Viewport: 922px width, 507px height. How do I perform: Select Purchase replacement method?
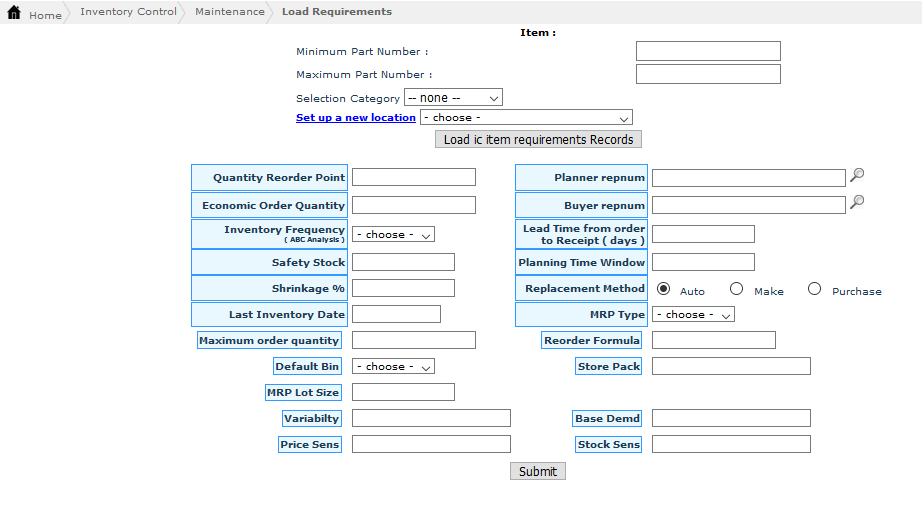(815, 289)
